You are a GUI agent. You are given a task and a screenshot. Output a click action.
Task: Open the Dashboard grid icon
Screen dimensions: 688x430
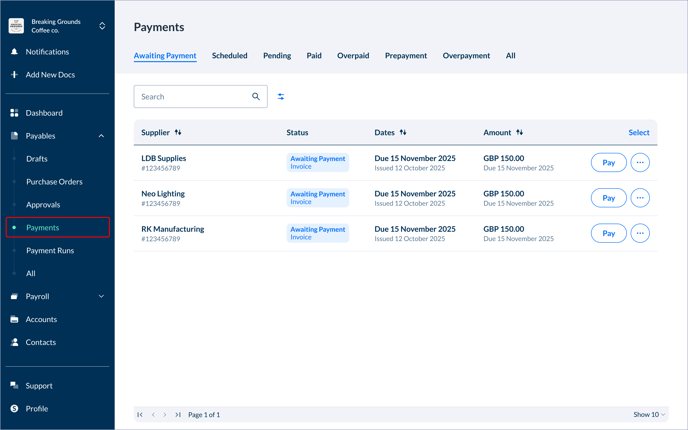pyautogui.click(x=14, y=113)
